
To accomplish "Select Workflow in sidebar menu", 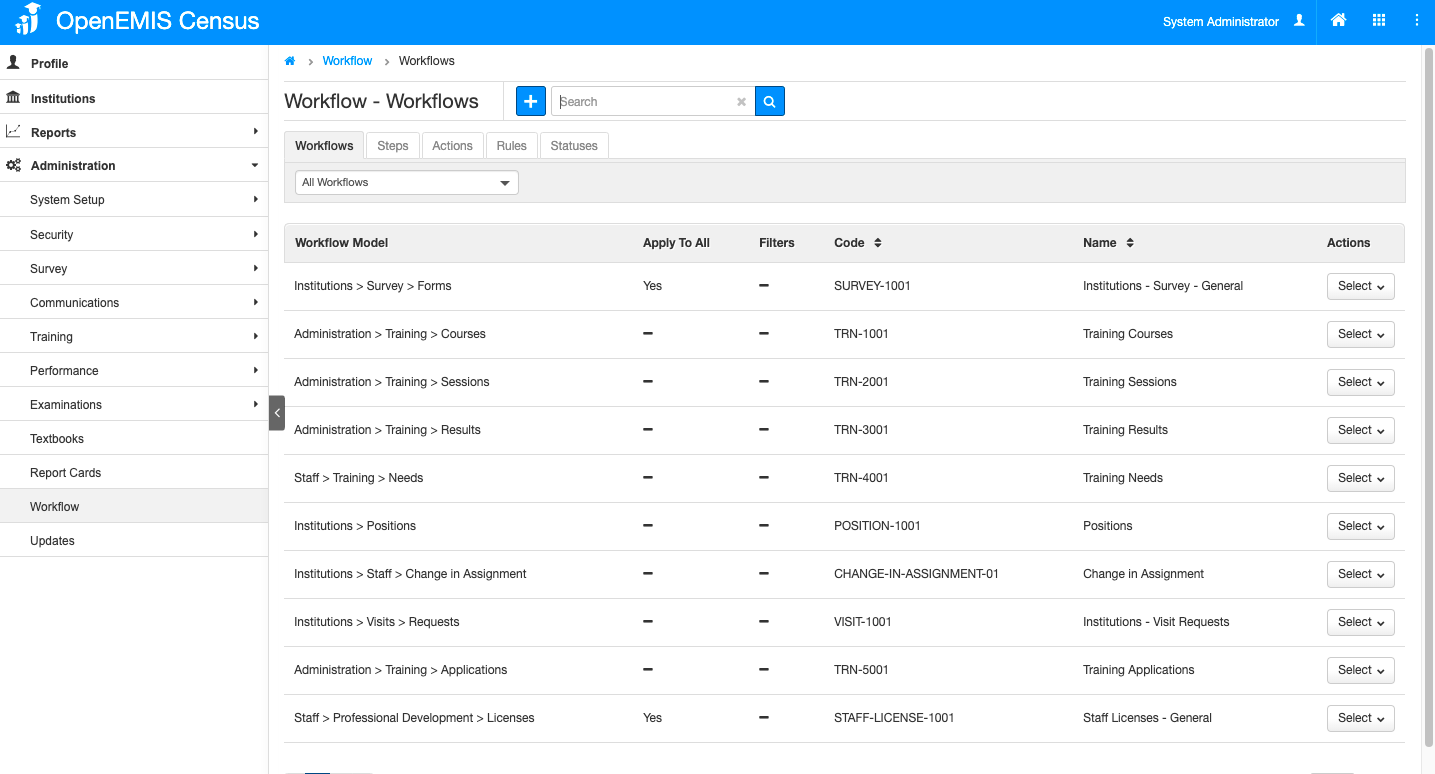I will pos(134,507).
